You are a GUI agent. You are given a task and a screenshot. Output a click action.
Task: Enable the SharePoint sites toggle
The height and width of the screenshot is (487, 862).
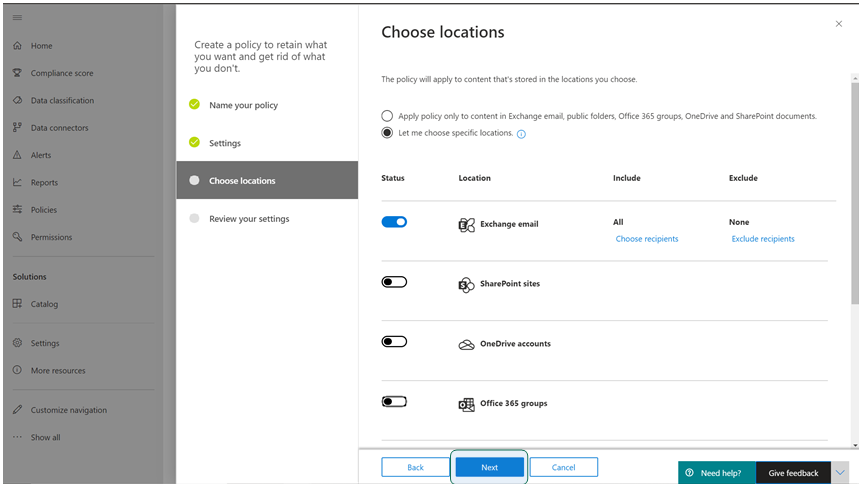coord(394,282)
